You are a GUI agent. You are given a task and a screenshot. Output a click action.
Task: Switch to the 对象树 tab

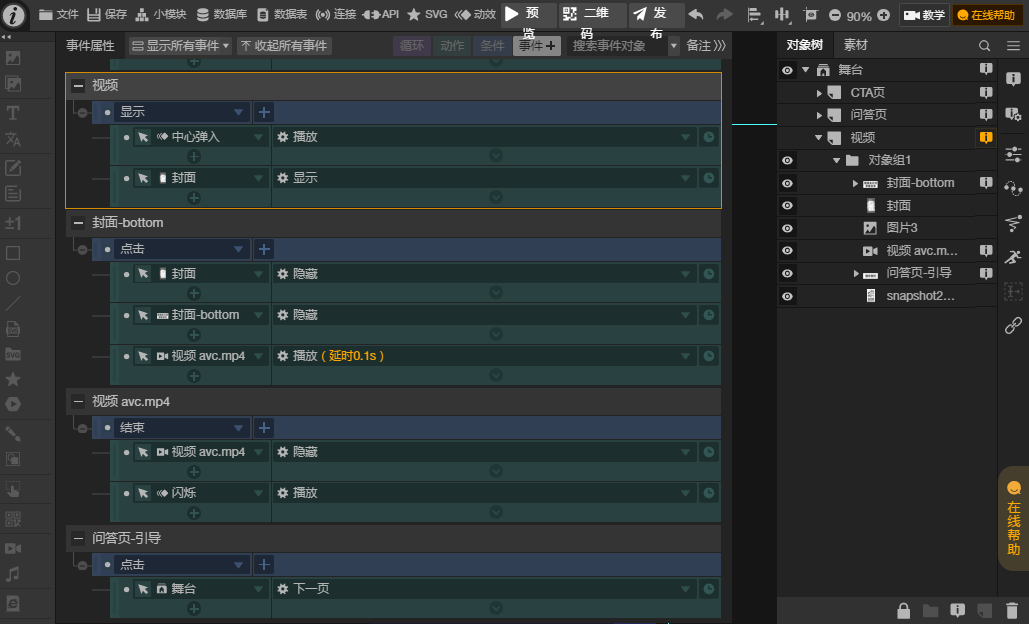pos(805,45)
